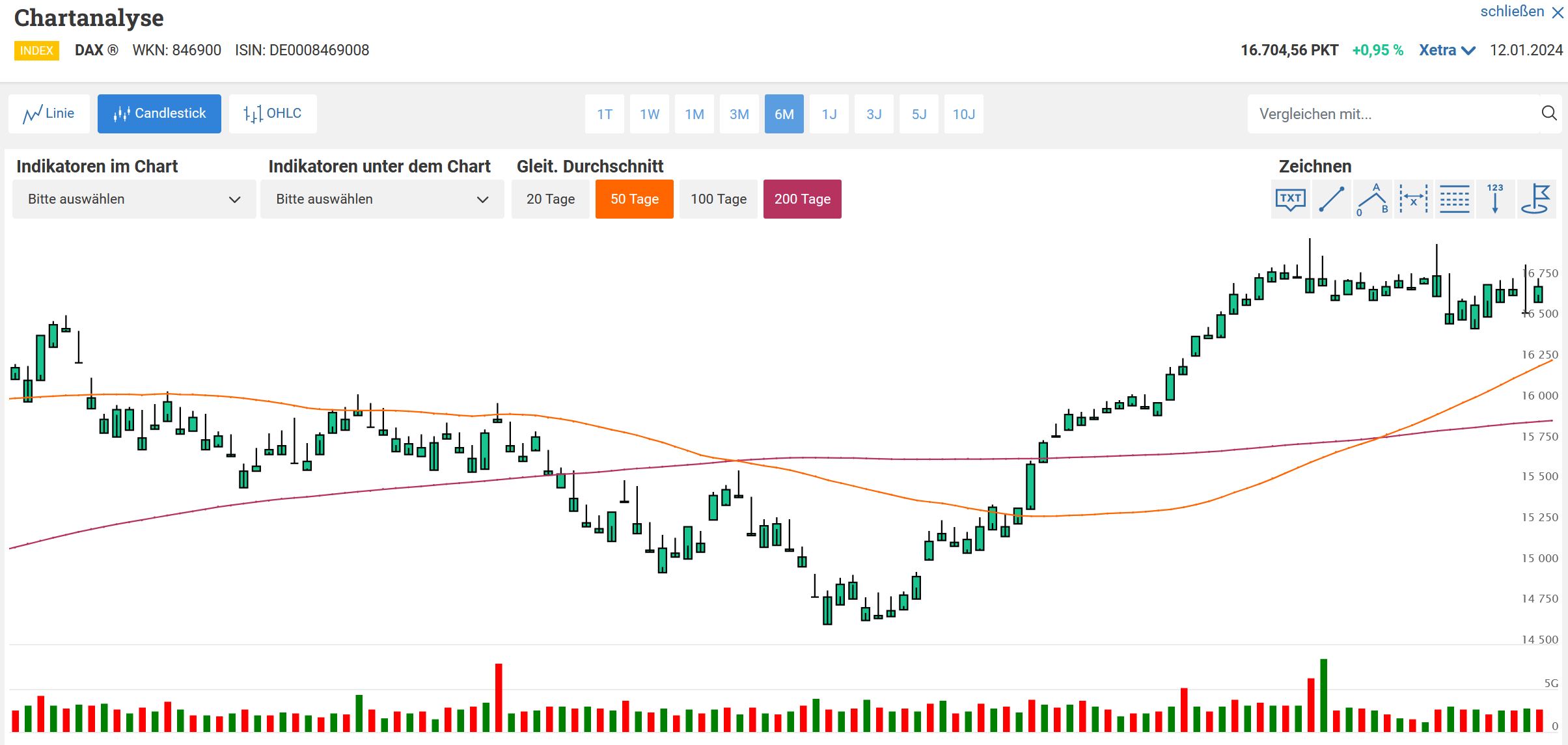Toggle the 100 Tage moving average
Screen dimensions: 1568x745
(x=719, y=199)
